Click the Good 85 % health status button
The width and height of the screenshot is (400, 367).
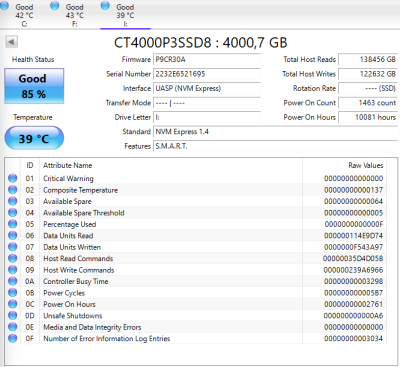click(34, 86)
